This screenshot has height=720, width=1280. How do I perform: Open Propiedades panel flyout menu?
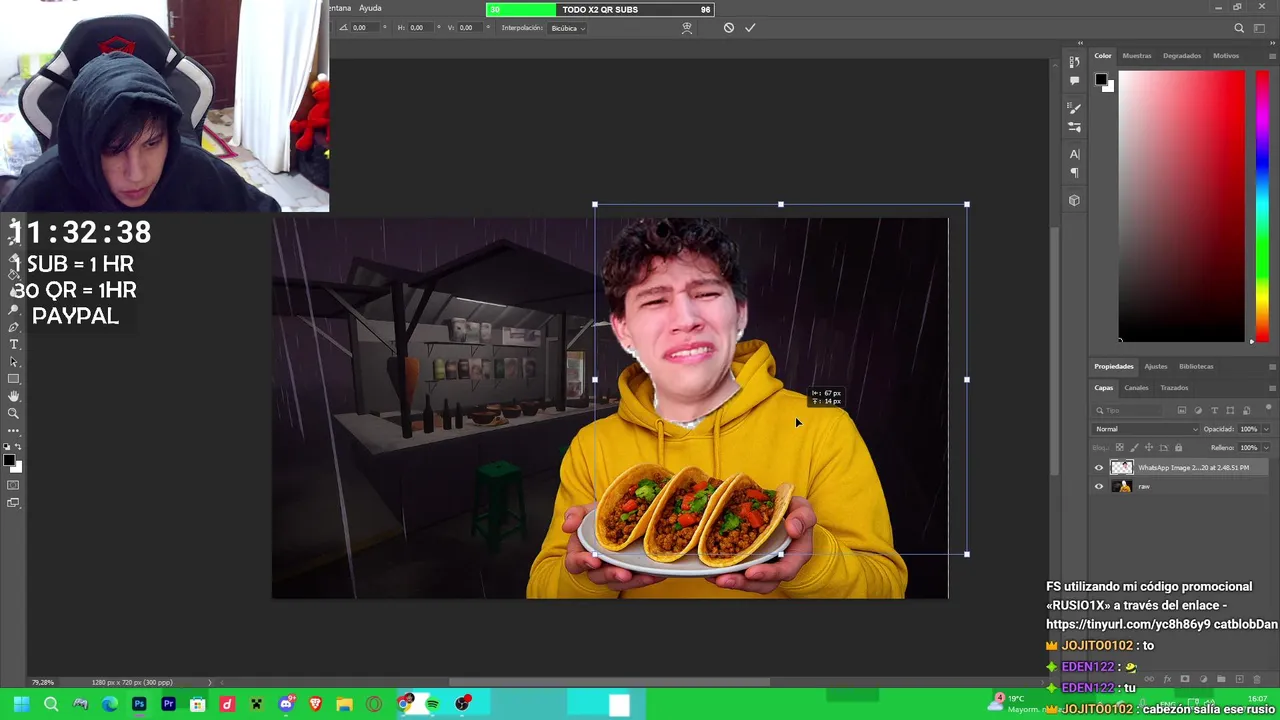1272,366
